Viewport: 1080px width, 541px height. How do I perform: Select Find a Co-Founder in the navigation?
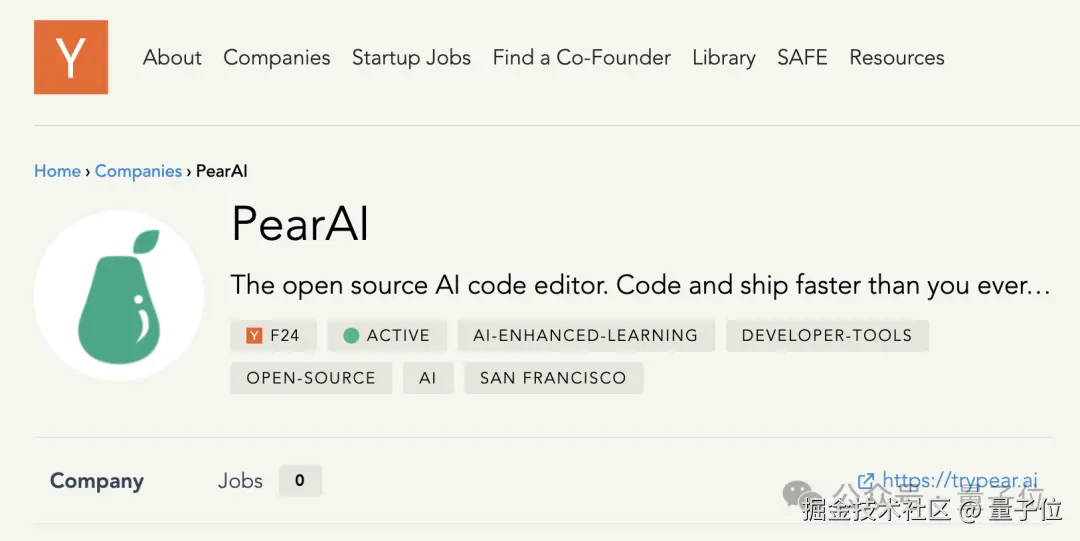(x=581, y=58)
